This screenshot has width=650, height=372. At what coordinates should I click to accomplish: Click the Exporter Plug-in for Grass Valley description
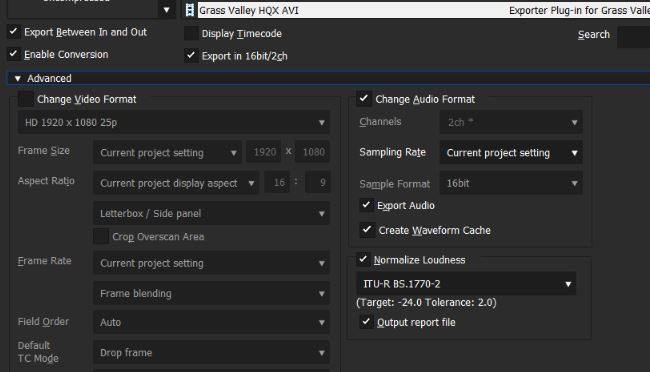[x=579, y=10]
